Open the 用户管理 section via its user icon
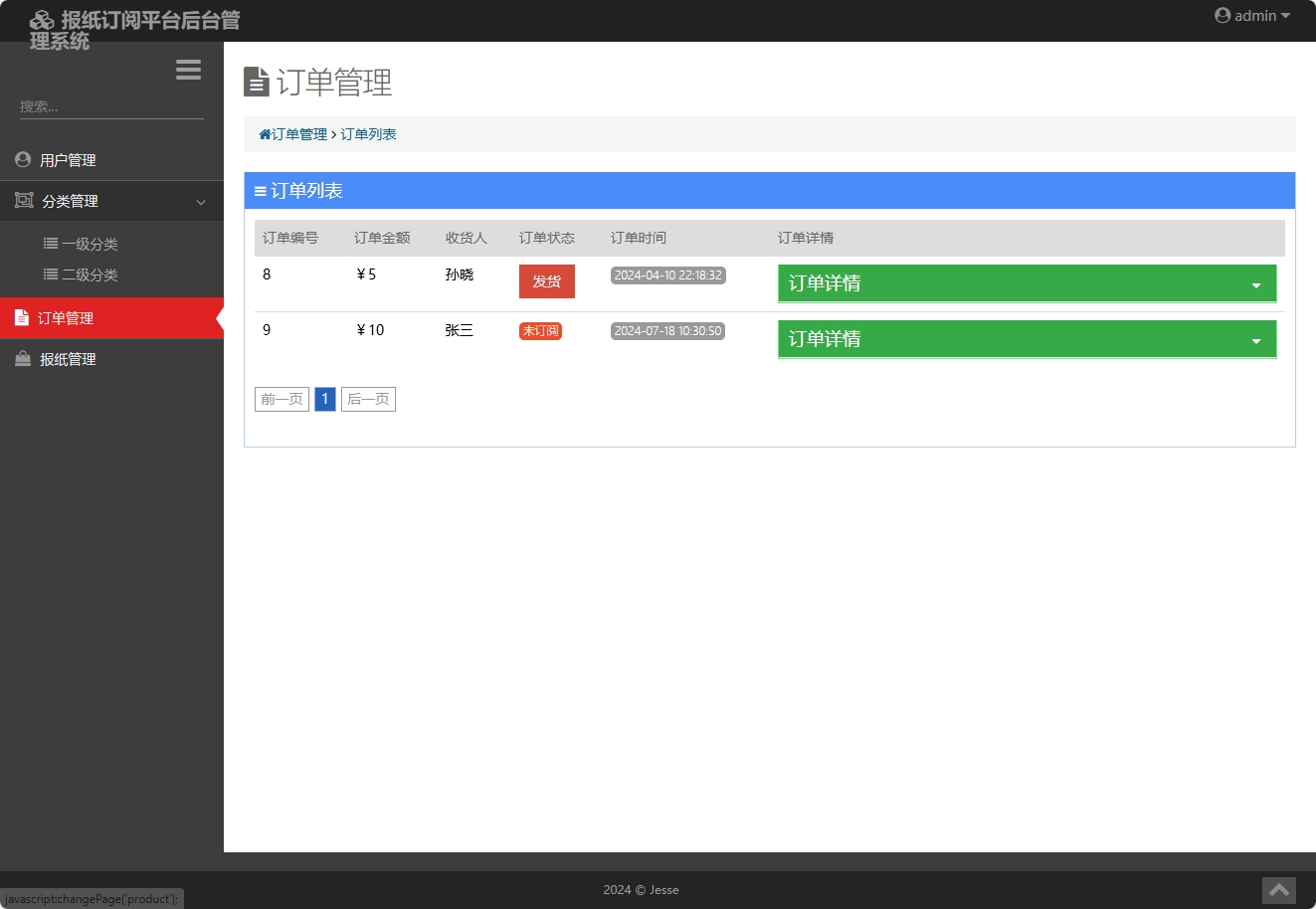 [x=22, y=159]
